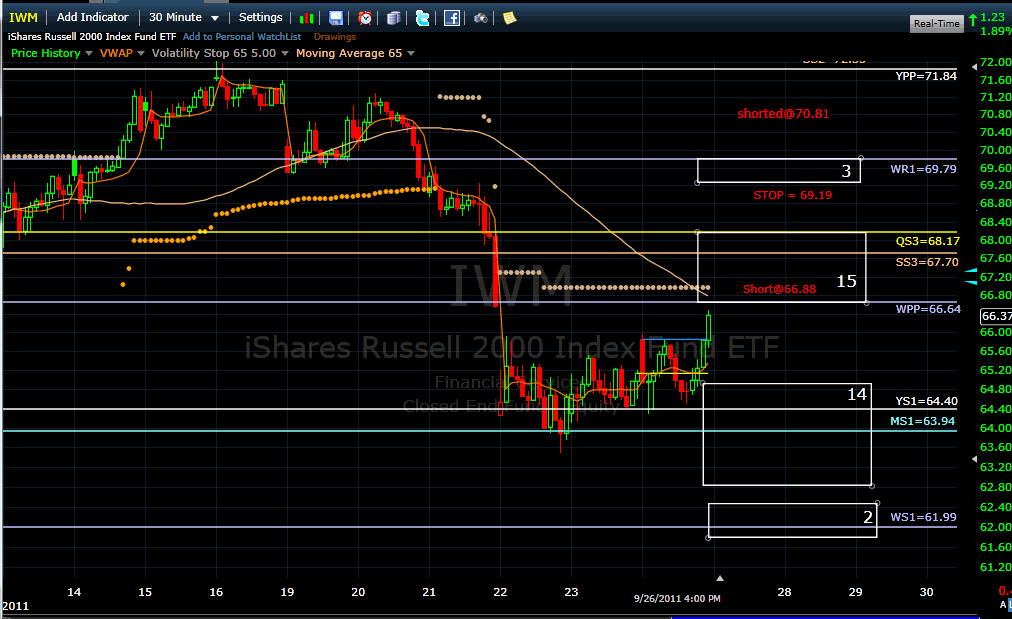
Task: Click the floppy disk save icon
Action: pyautogui.click(x=336, y=18)
